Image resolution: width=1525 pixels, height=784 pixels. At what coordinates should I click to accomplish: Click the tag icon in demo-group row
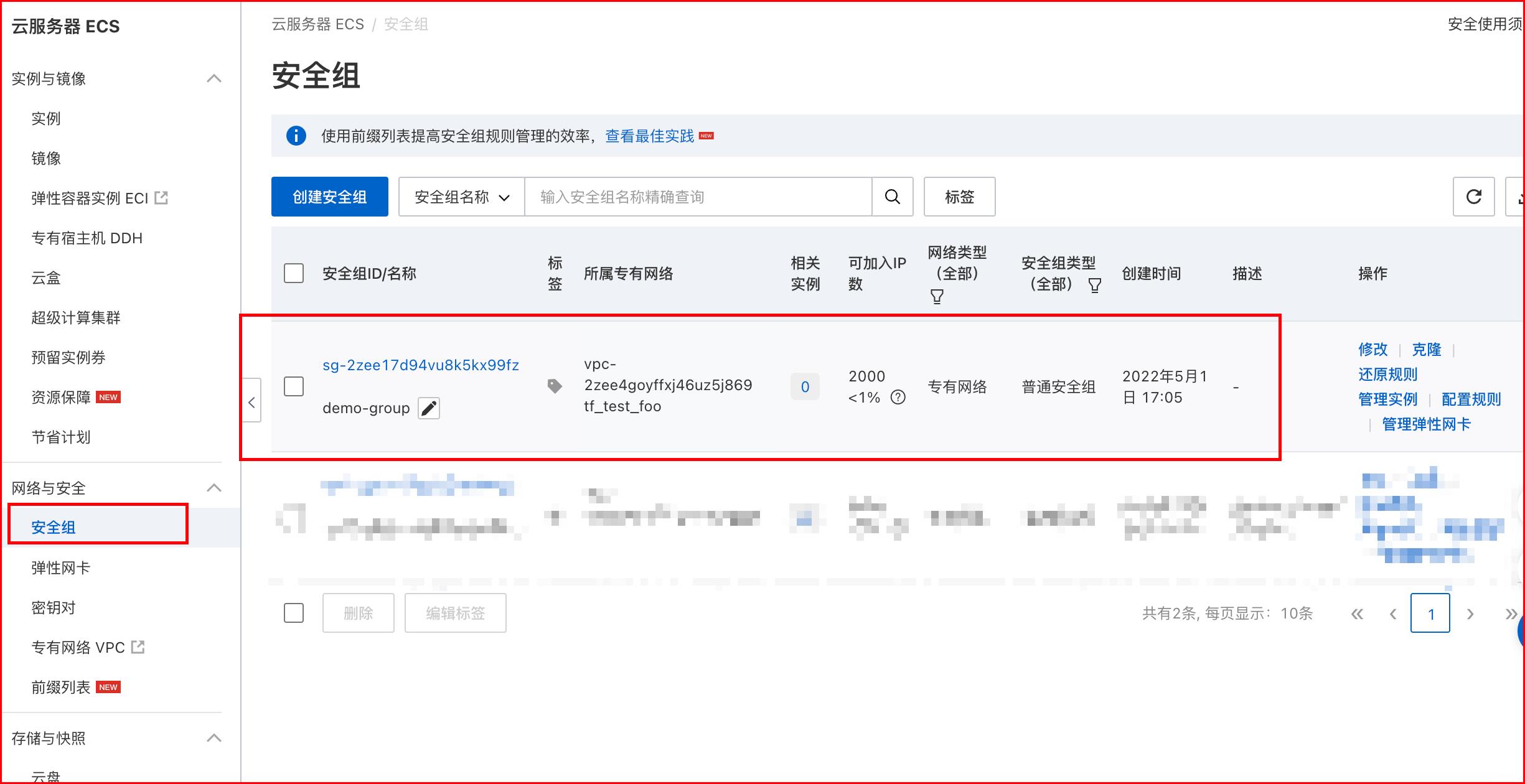(x=554, y=386)
